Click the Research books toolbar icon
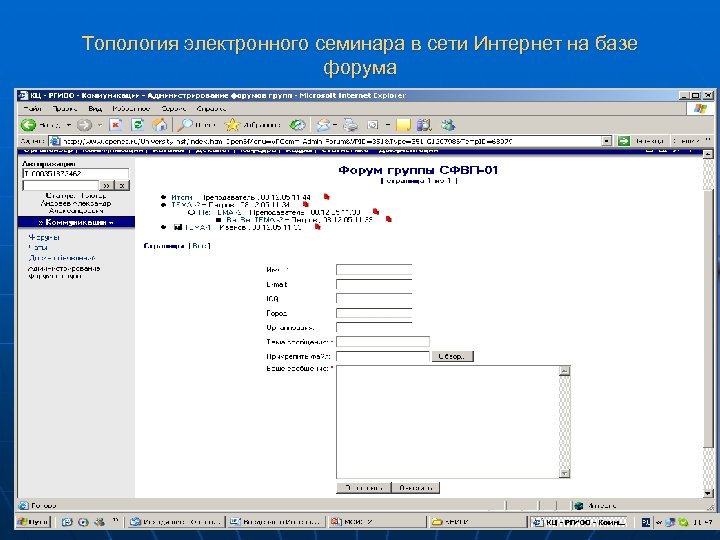720x540 pixels. [424, 125]
